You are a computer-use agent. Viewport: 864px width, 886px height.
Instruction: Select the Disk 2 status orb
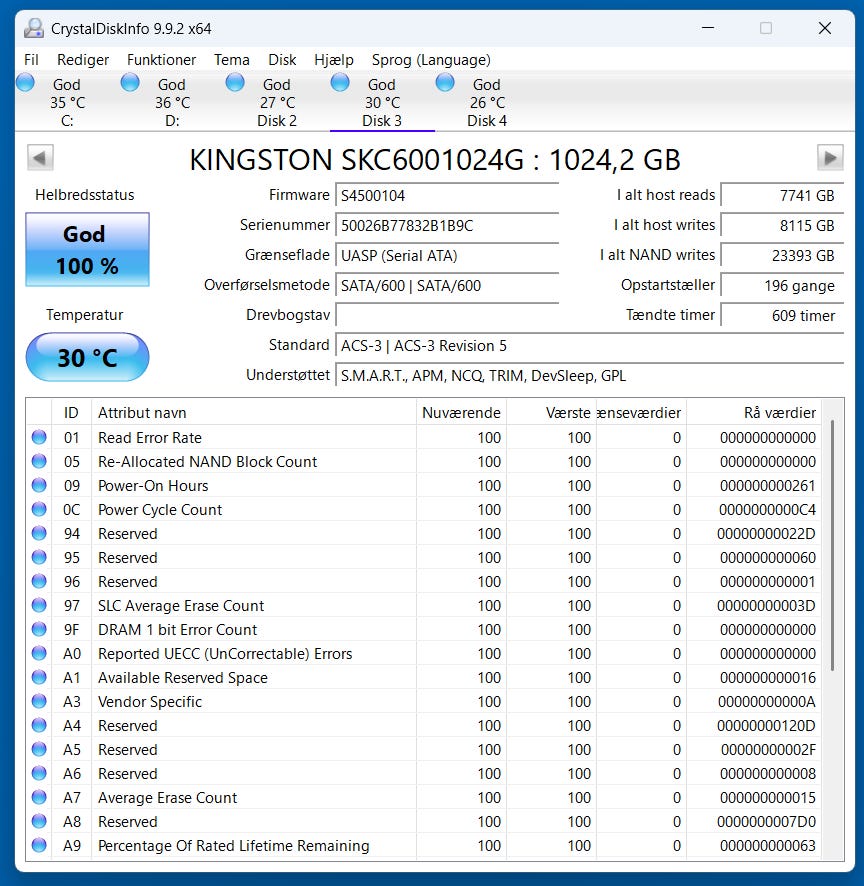coord(235,82)
